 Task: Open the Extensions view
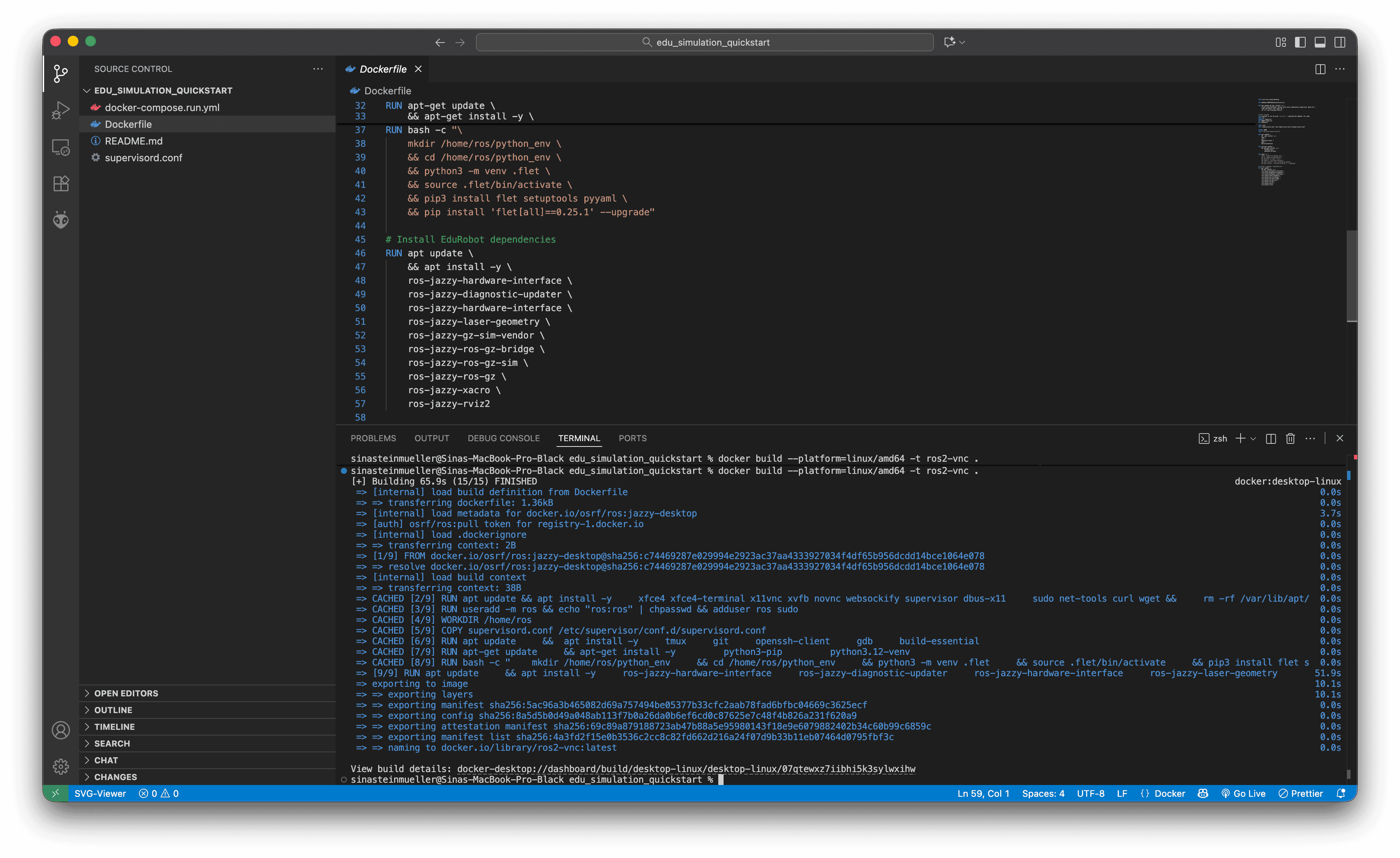61,183
